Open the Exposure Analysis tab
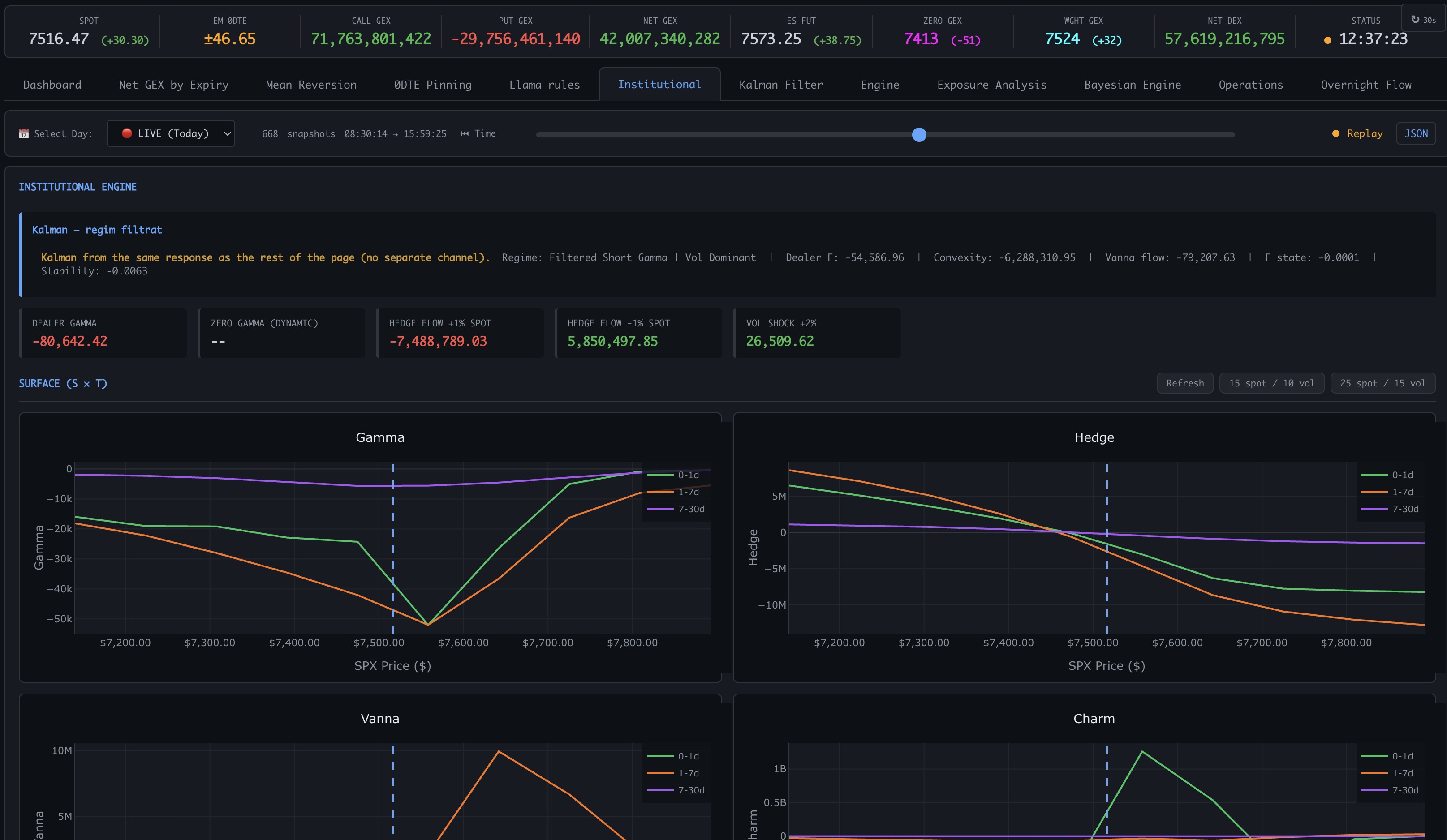Screen dimensions: 1447x840 (x=992, y=85)
